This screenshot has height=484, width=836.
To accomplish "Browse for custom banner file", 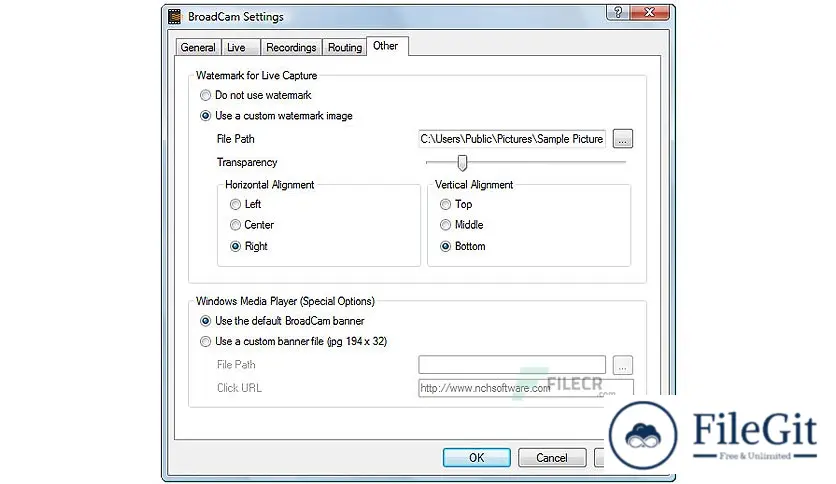I will (x=623, y=365).
